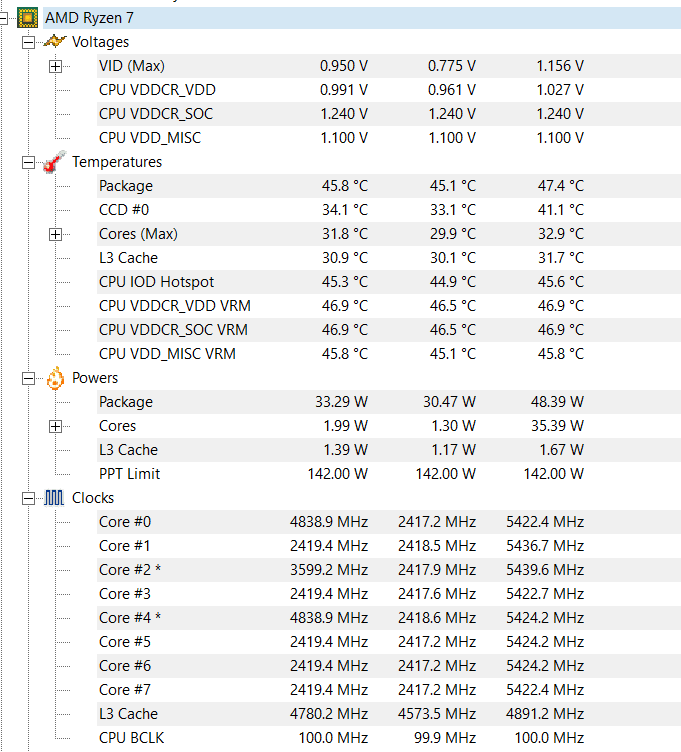Click the 47.4 °C Package maximum value
The width and height of the screenshot is (681, 752).
[x=561, y=186]
